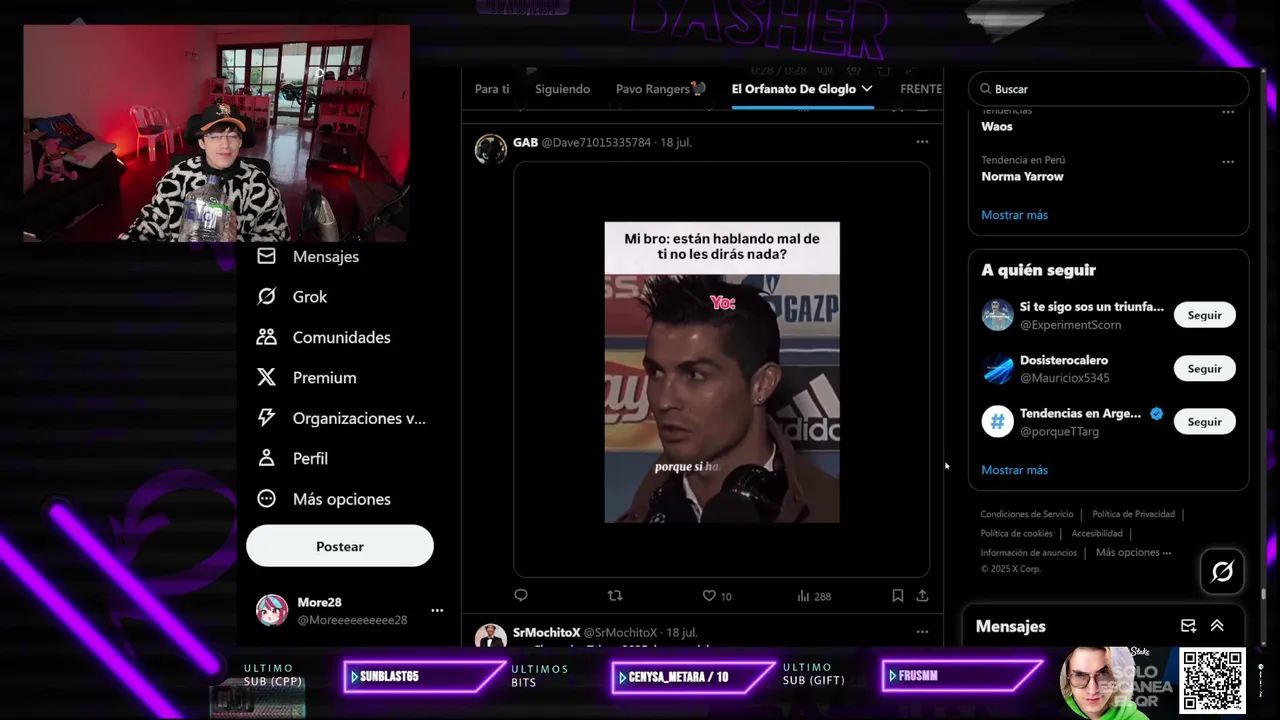Open Norma Yarrow trend

tap(1022, 176)
